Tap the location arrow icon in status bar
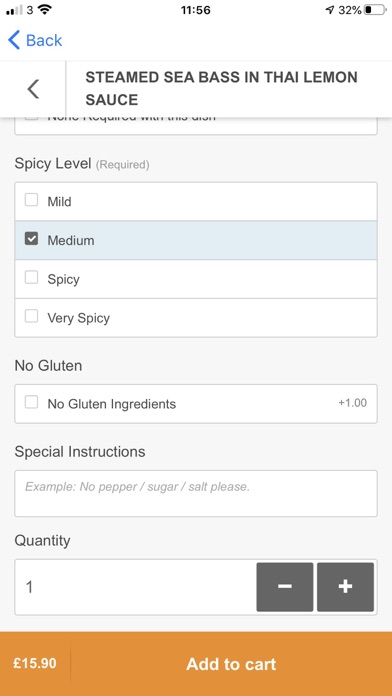This screenshot has width=392, height=696. point(330,10)
